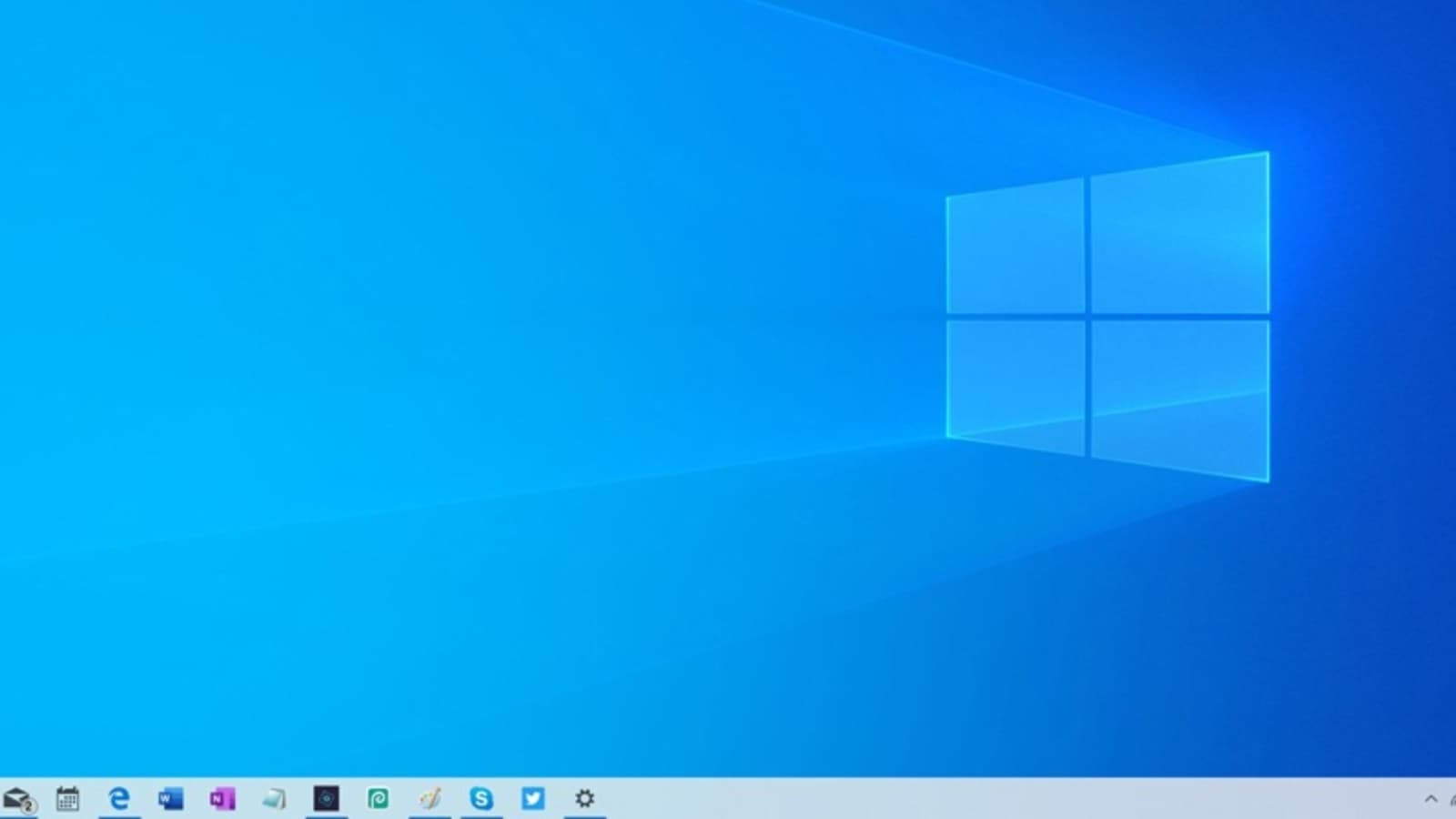Image resolution: width=1456 pixels, height=819 pixels.
Task: Open Microsoft Word from the taskbar
Action: click(170, 799)
